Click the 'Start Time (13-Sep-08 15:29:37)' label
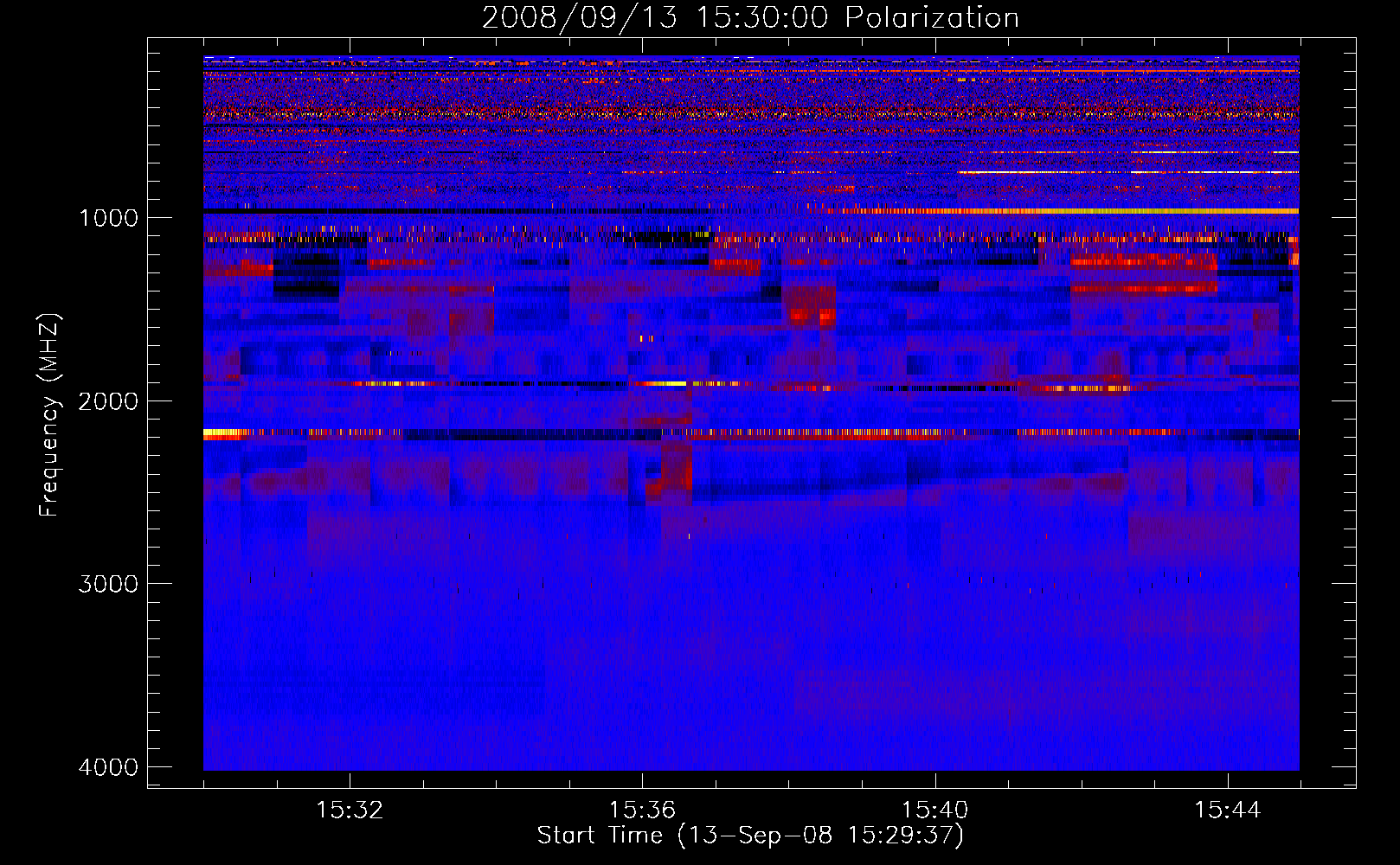The width and height of the screenshot is (1400, 865). tap(750, 836)
